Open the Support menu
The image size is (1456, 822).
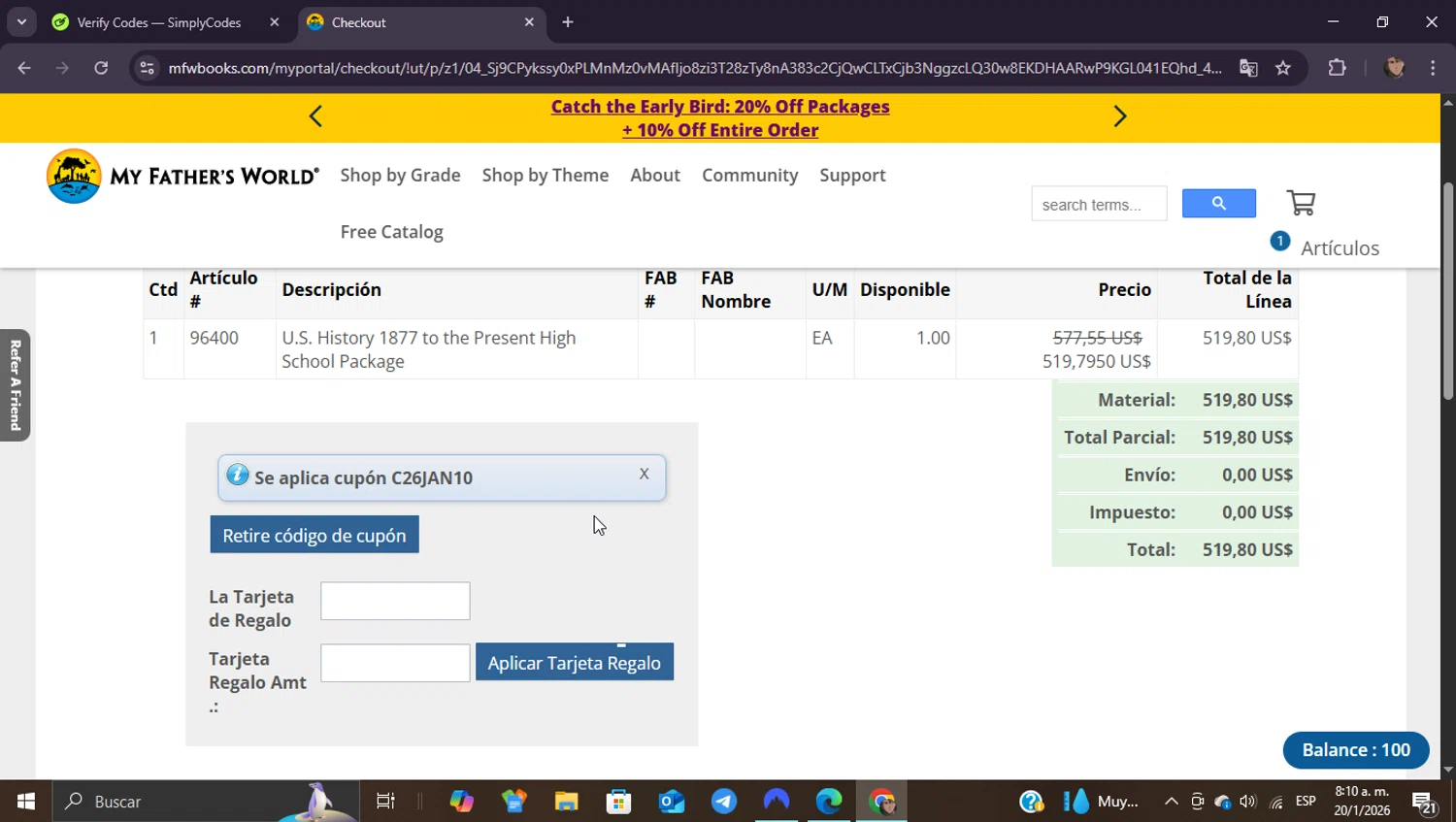[x=852, y=176]
